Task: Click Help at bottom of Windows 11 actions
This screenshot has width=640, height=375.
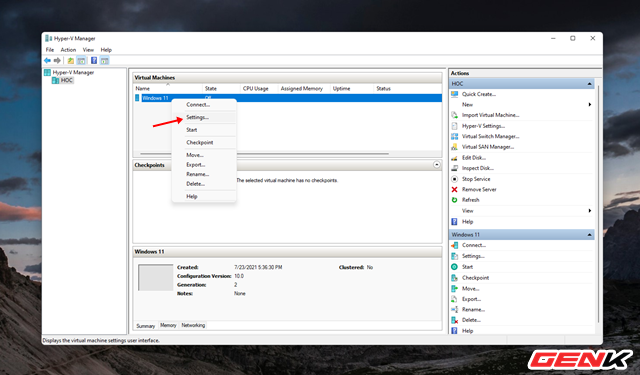Action: 467,331
